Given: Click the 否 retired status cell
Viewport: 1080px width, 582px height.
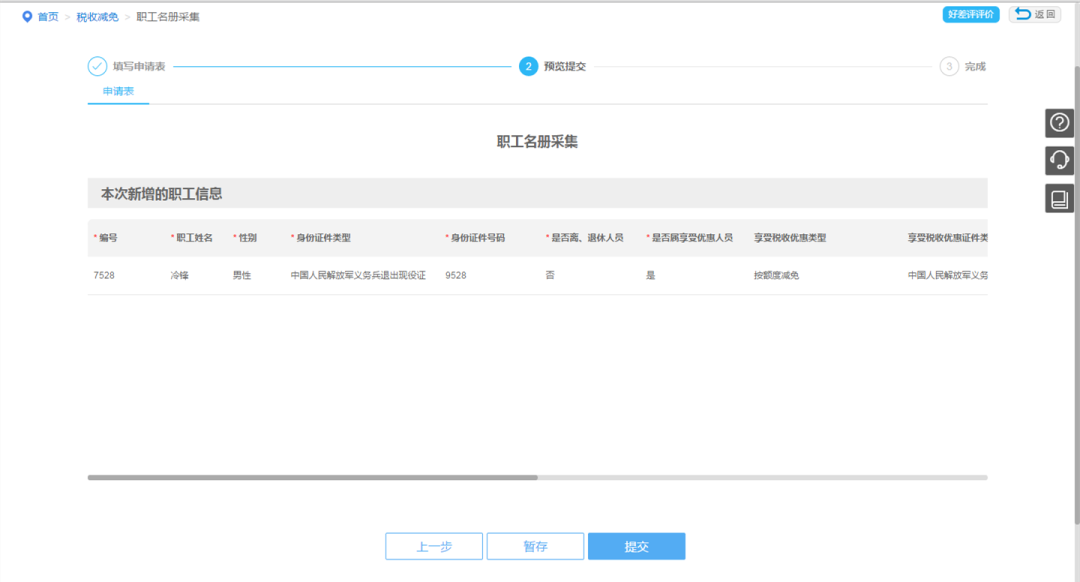Looking at the screenshot, I should [x=550, y=275].
